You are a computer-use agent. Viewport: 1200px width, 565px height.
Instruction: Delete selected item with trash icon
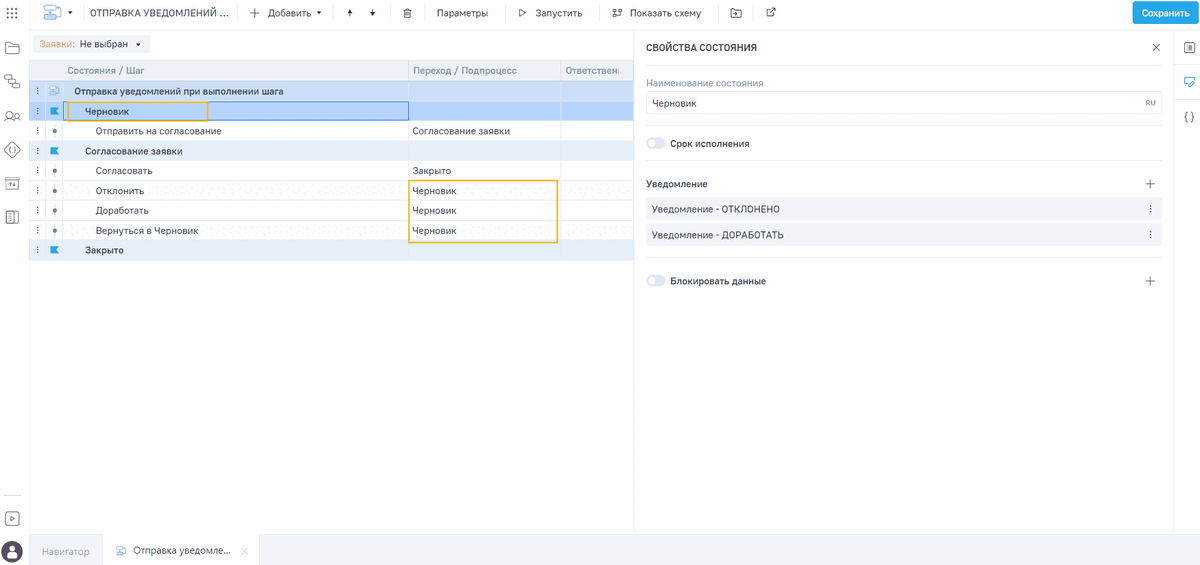(x=407, y=13)
